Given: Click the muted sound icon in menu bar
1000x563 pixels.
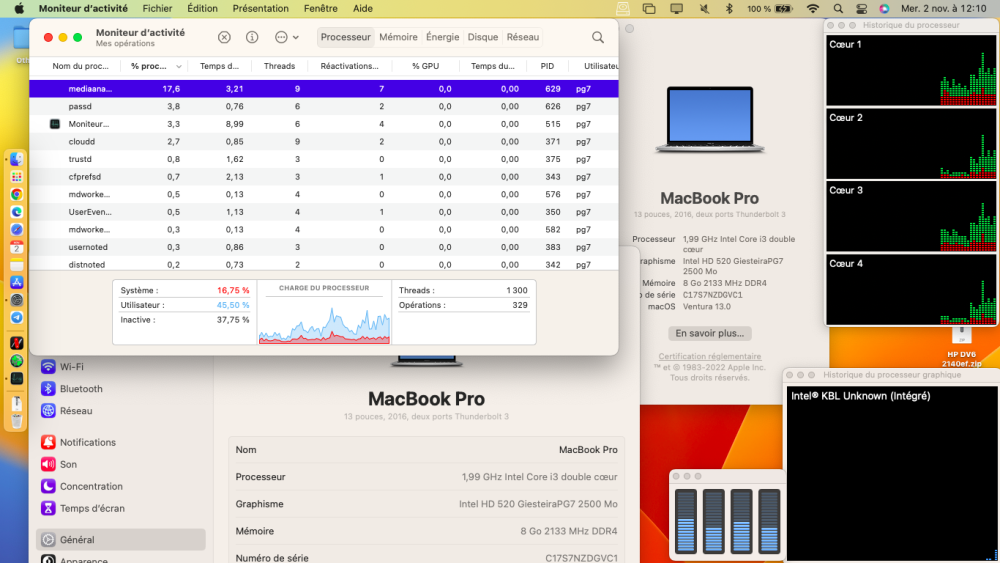Looking at the screenshot, I should [x=704, y=8].
